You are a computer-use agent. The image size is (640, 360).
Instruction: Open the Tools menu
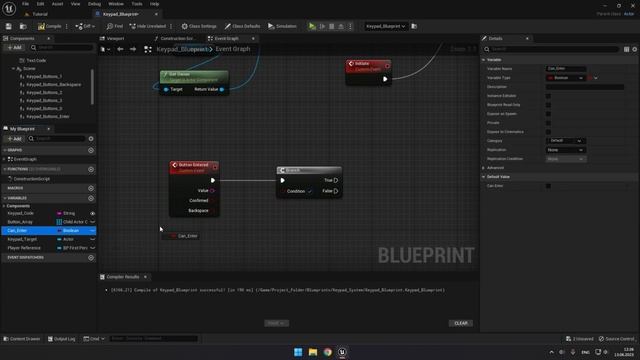(137, 4)
